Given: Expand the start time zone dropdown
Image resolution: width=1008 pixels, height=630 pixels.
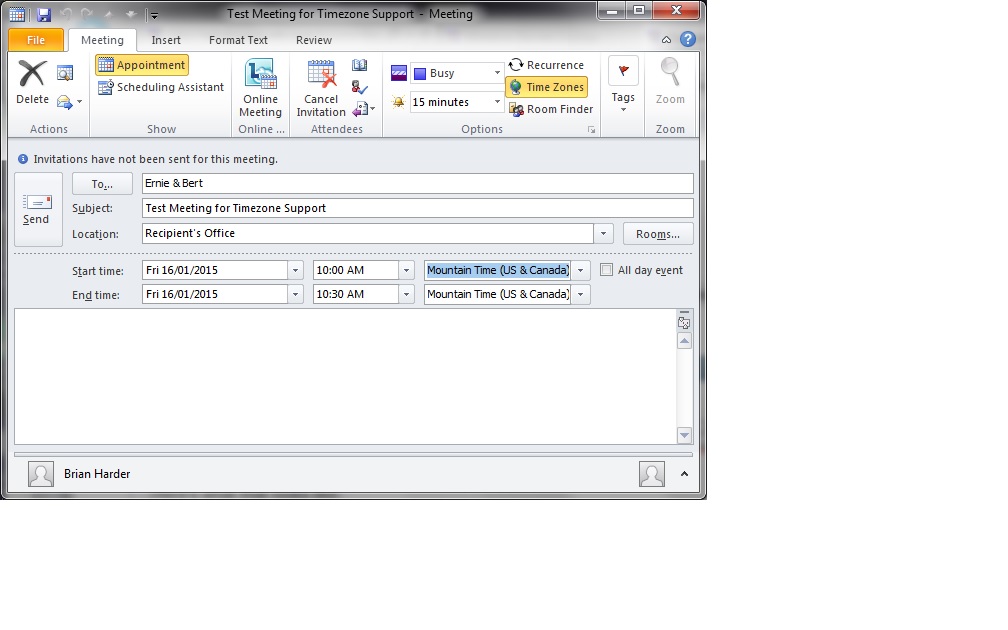Looking at the screenshot, I should pos(582,270).
